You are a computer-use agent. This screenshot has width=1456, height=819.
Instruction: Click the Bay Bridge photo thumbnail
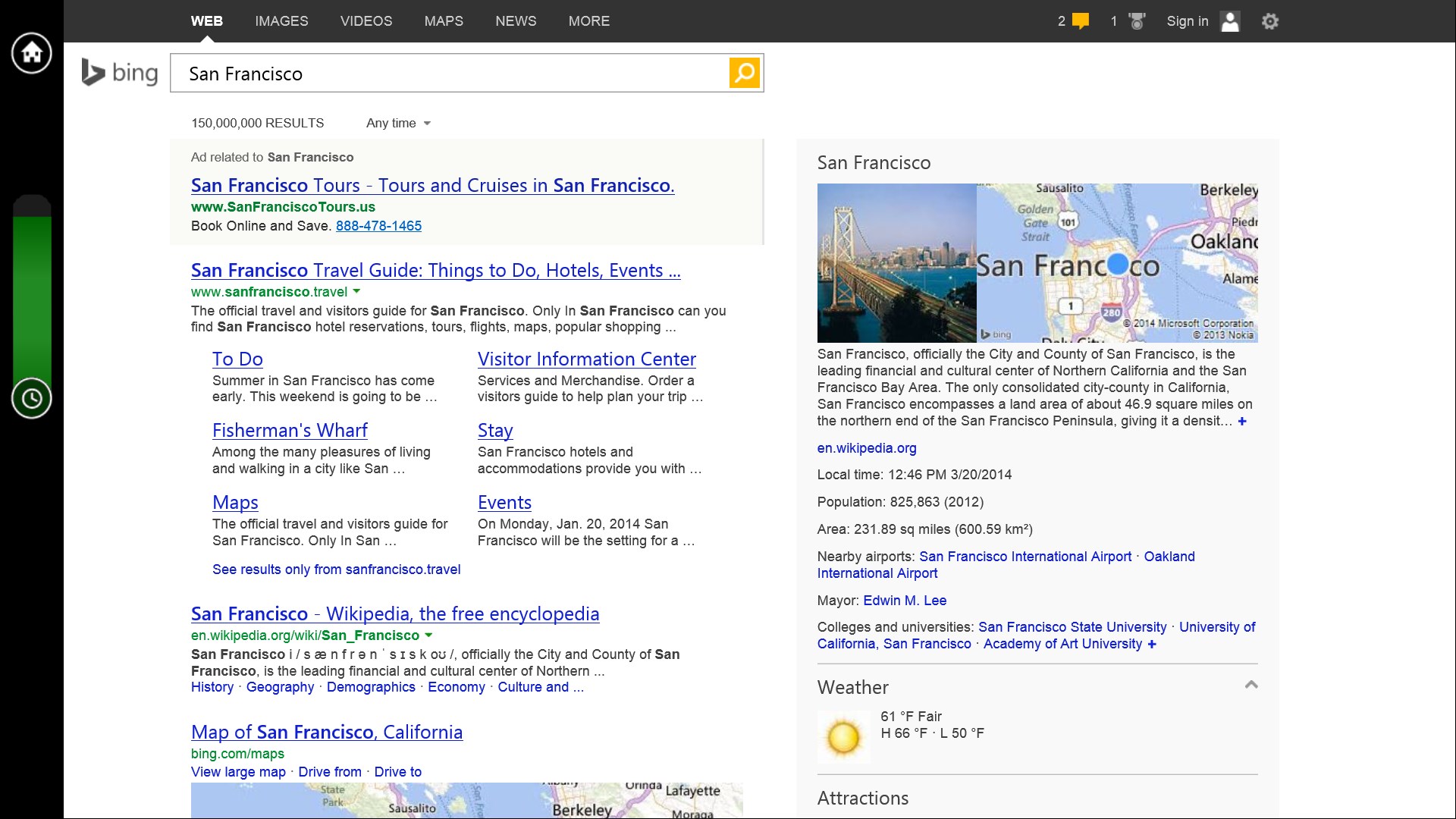coord(896,262)
